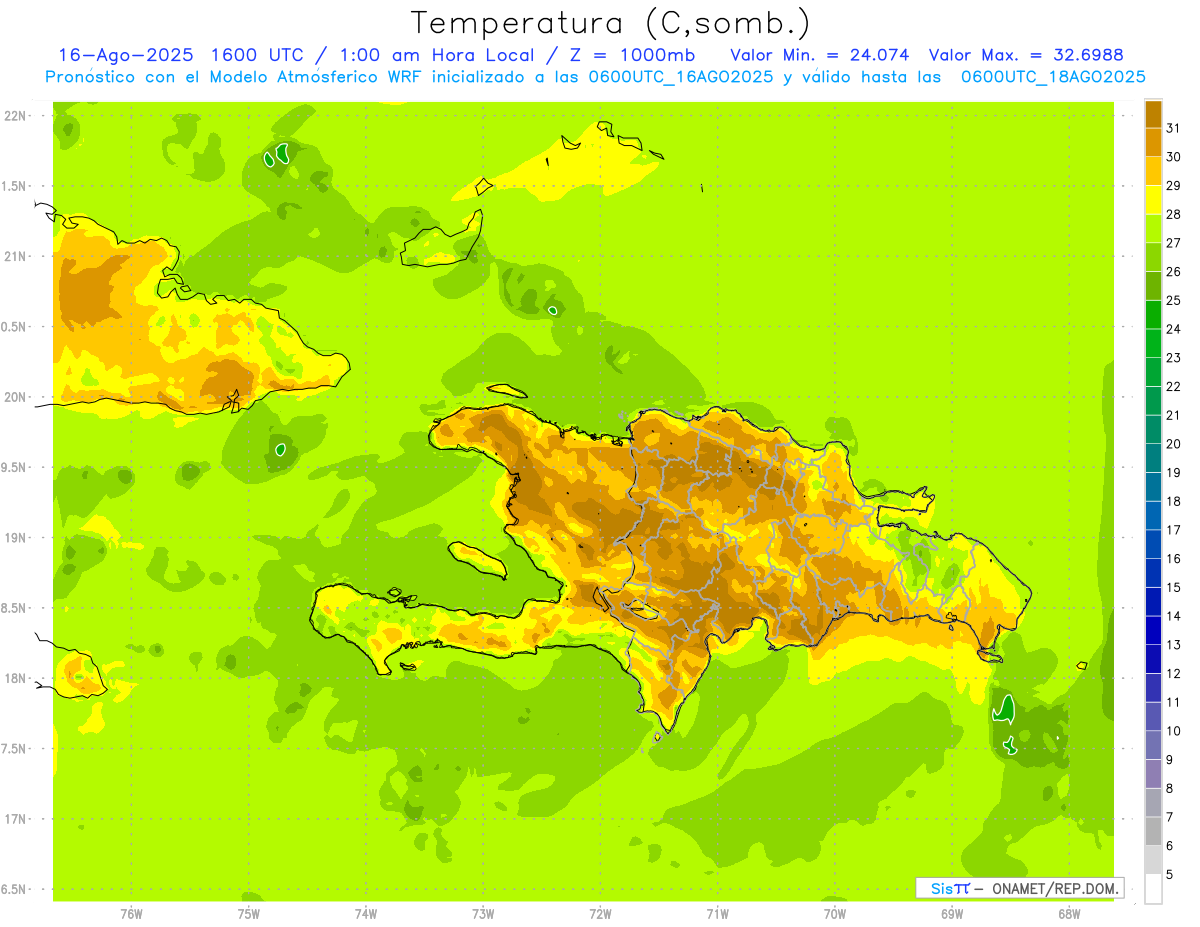Click the '0600UTC_18AGO2025' valid-until time

tap(1053, 77)
